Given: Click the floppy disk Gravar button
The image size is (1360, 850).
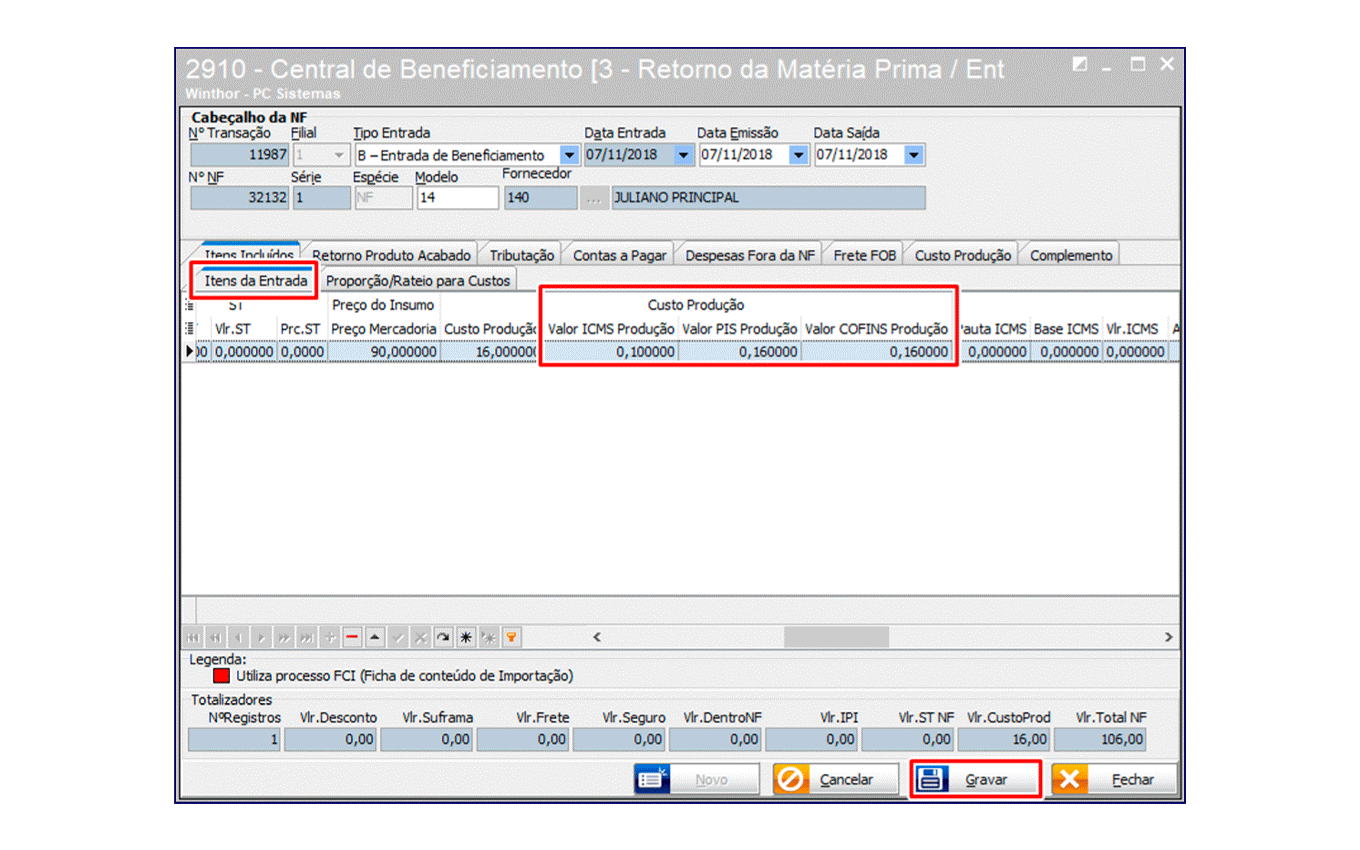Looking at the screenshot, I should 975,779.
